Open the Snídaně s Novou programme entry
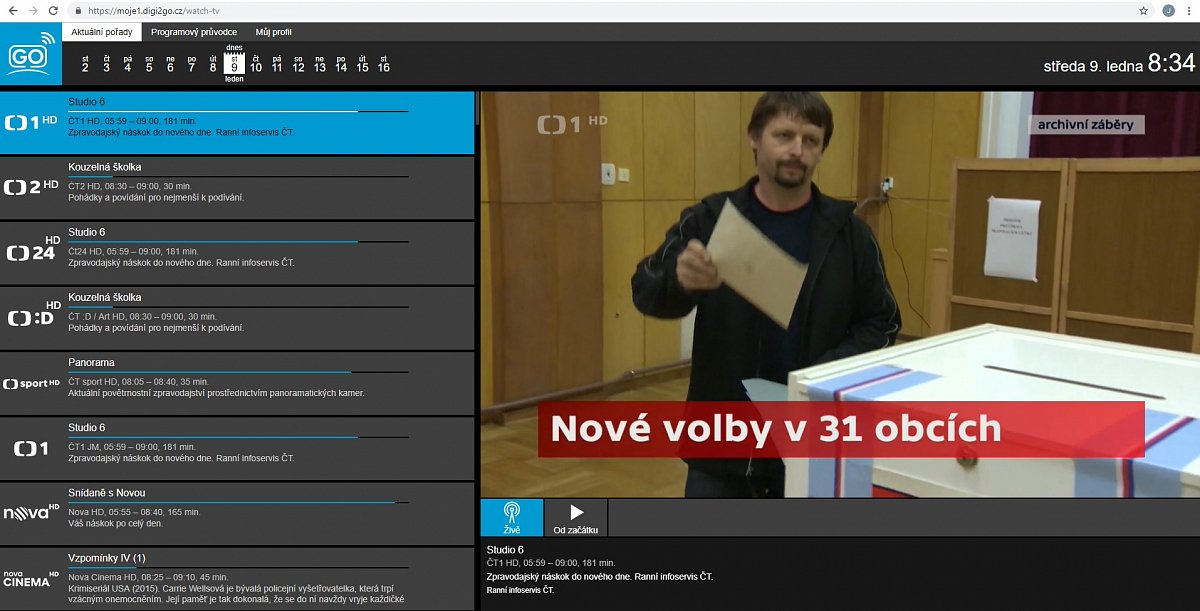Screen dimensions: 1200x611 pos(106,493)
